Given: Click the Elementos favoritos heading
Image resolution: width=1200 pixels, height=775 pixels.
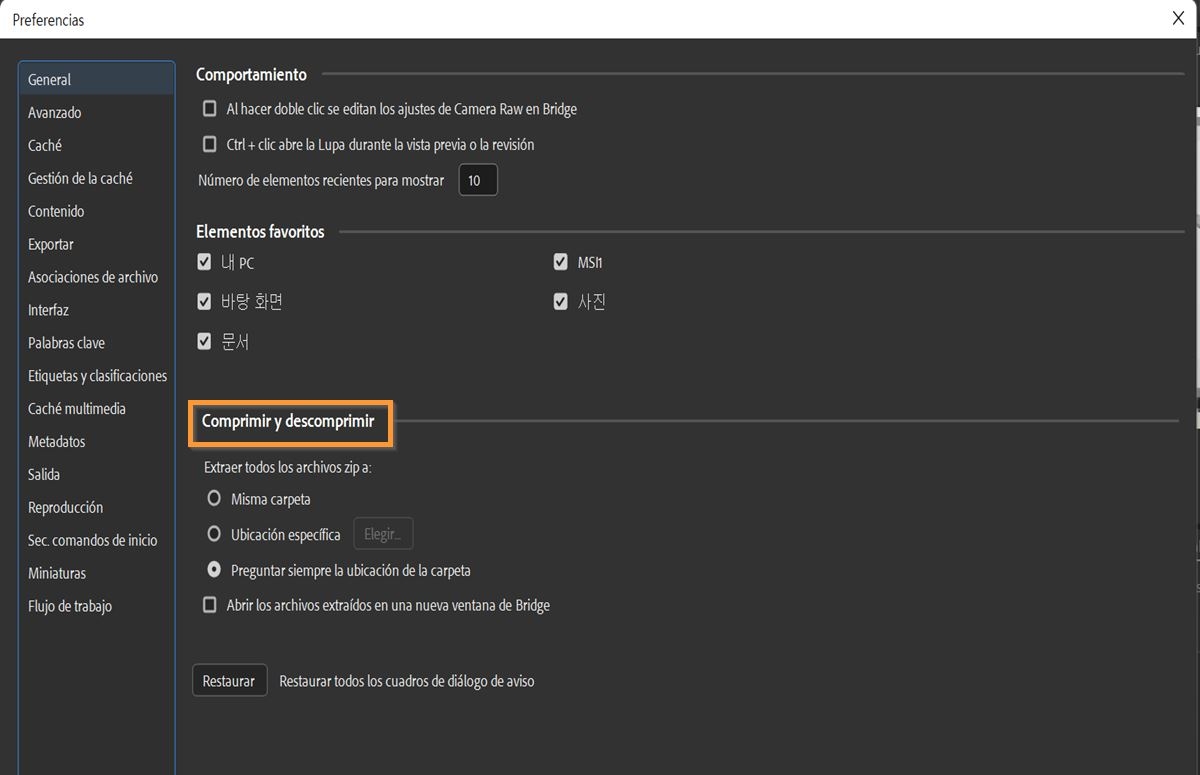Looking at the screenshot, I should 260,231.
